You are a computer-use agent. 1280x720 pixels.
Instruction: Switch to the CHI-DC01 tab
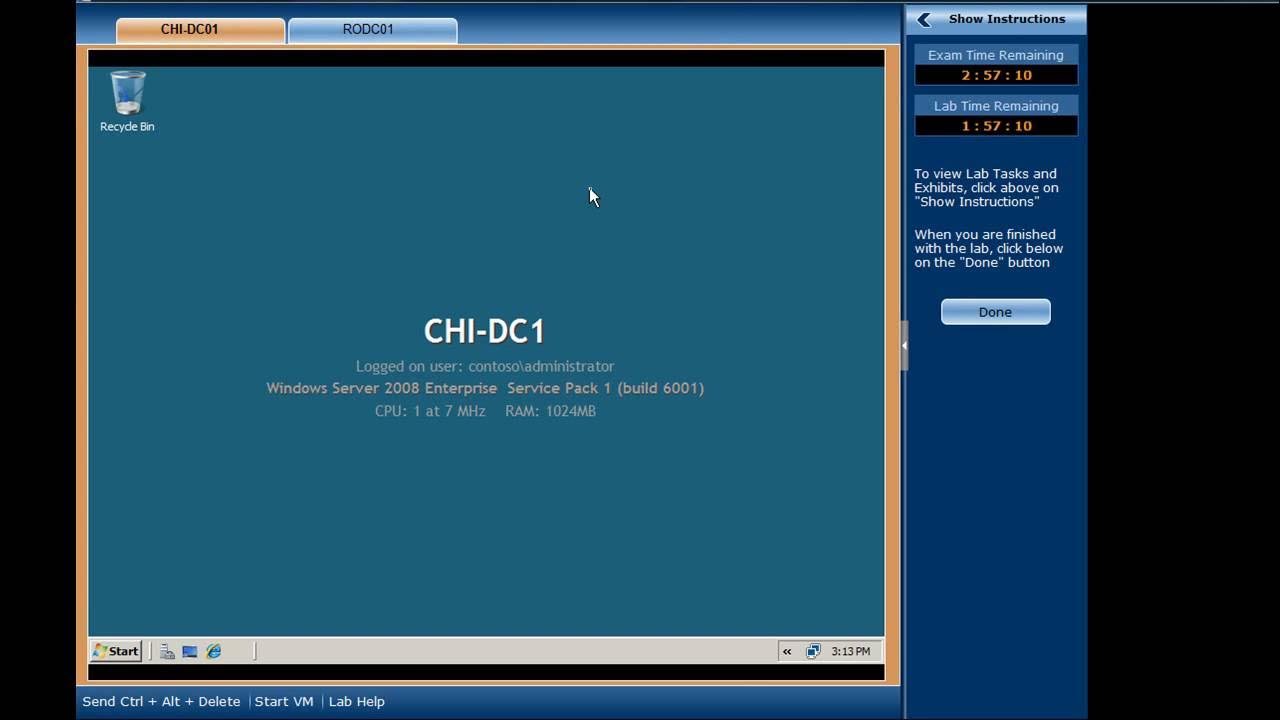click(x=200, y=30)
